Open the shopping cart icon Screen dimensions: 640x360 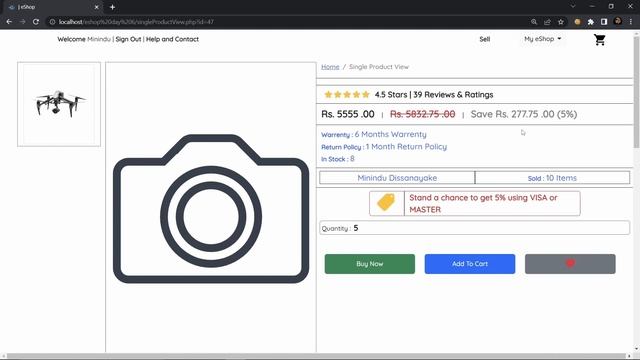pos(599,40)
